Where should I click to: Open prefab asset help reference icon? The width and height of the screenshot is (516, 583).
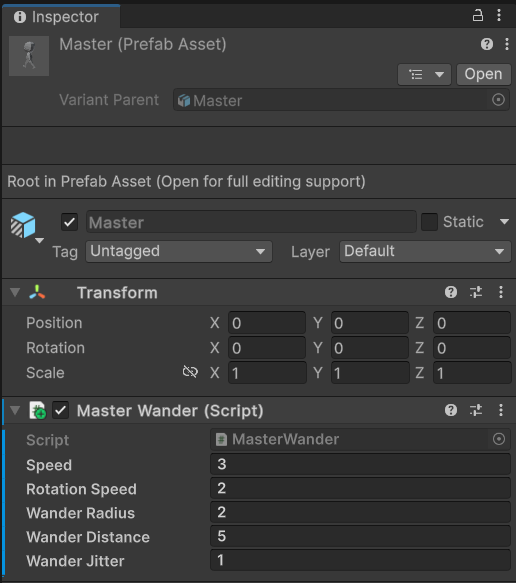click(487, 44)
